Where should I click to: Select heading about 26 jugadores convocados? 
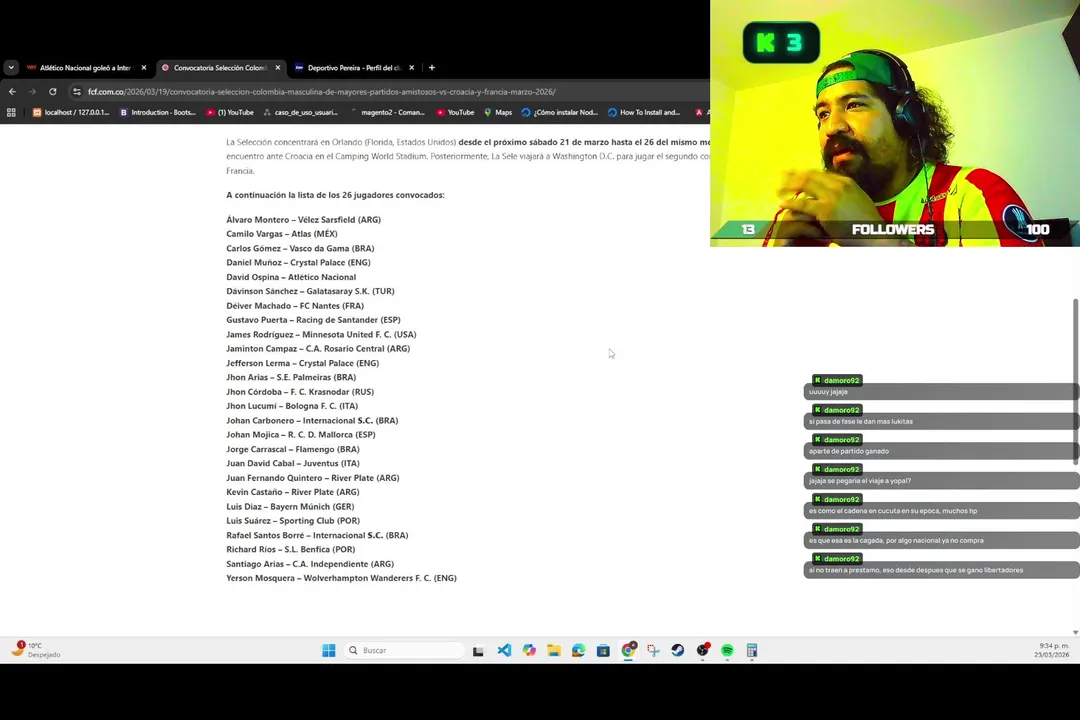(335, 195)
